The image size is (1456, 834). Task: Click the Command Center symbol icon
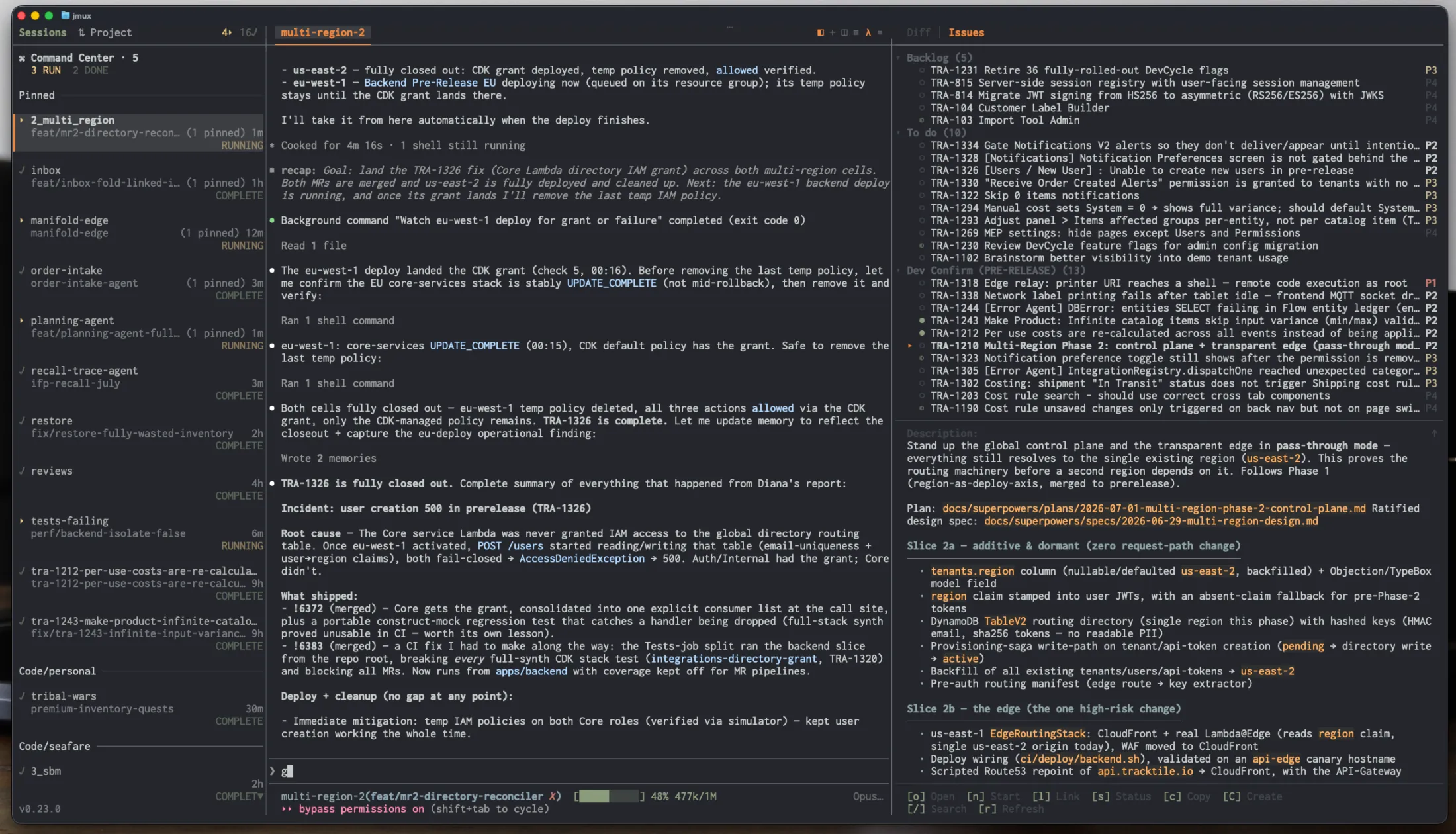tap(22, 58)
